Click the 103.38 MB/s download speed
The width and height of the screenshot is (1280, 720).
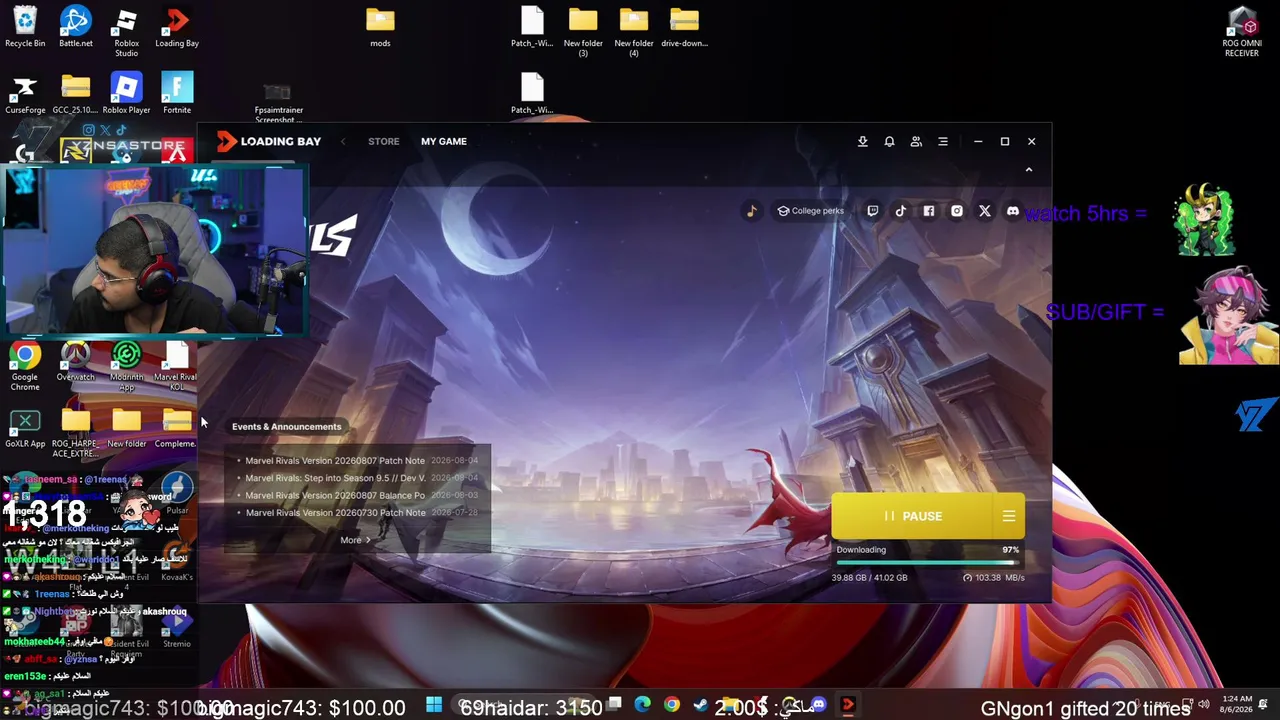tap(994, 577)
